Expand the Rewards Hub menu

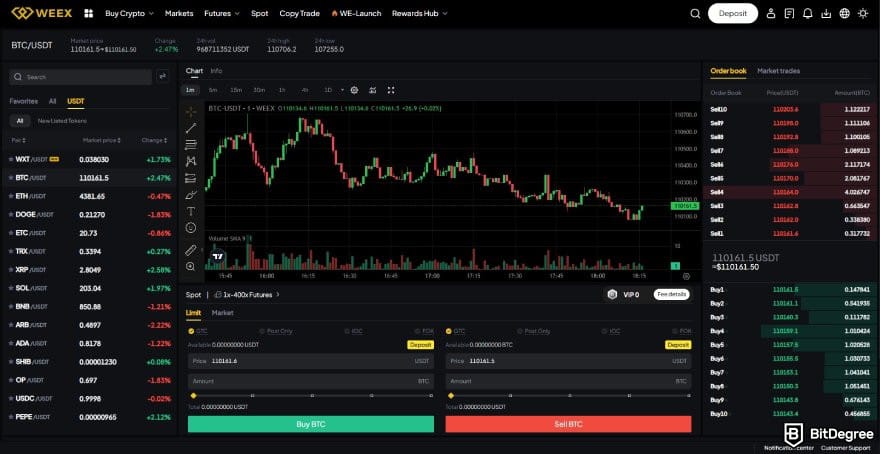click(x=420, y=13)
